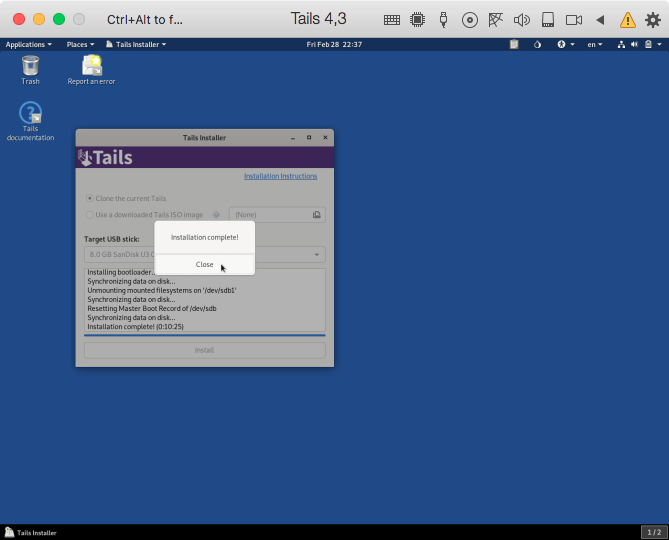The image size is (669, 540).
Task: Click log line Resetting Master Boot Record
Action: [152, 308]
